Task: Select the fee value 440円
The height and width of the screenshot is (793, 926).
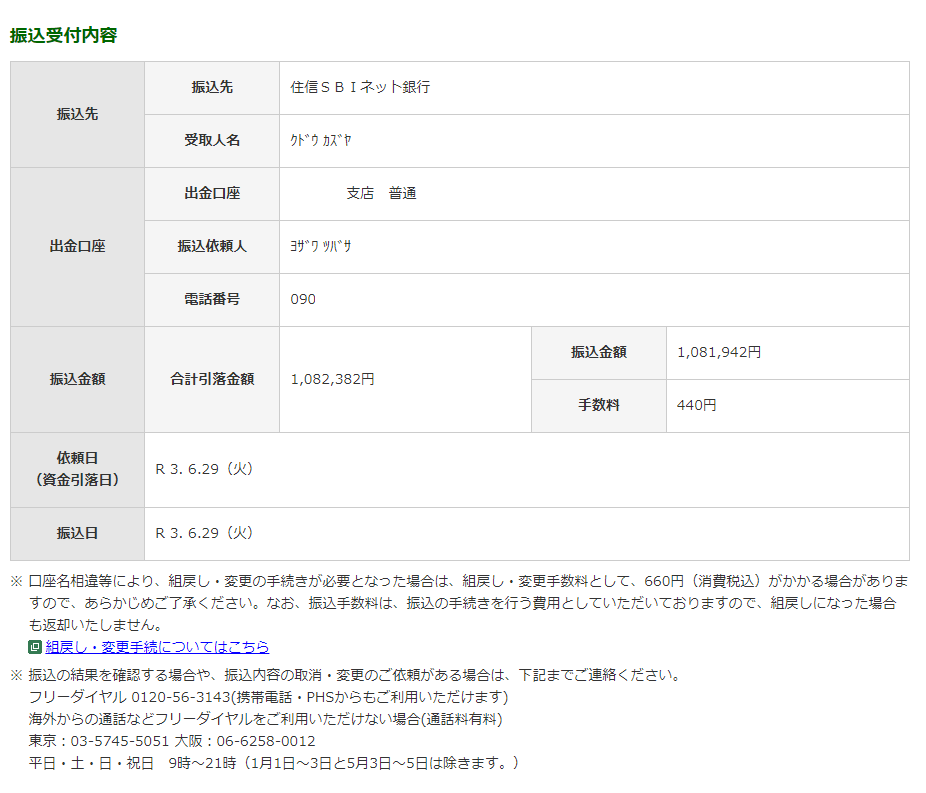Action: [696, 405]
